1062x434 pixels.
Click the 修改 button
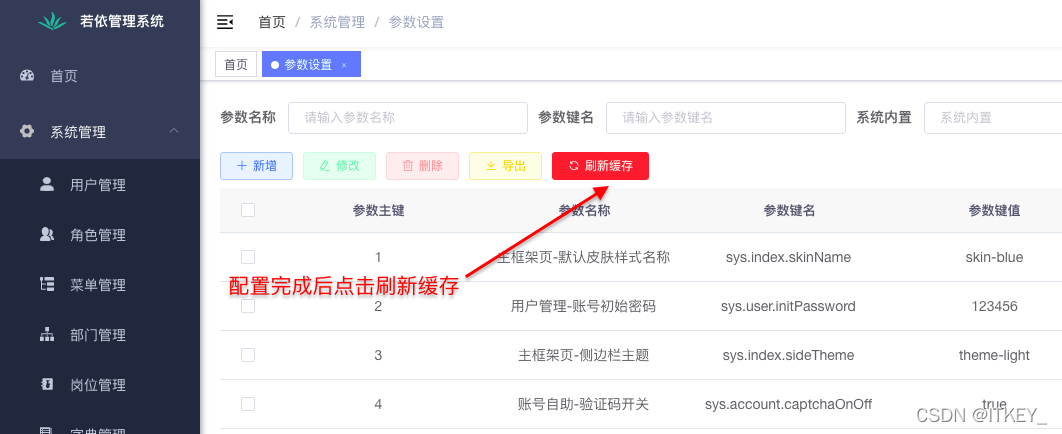pos(339,166)
